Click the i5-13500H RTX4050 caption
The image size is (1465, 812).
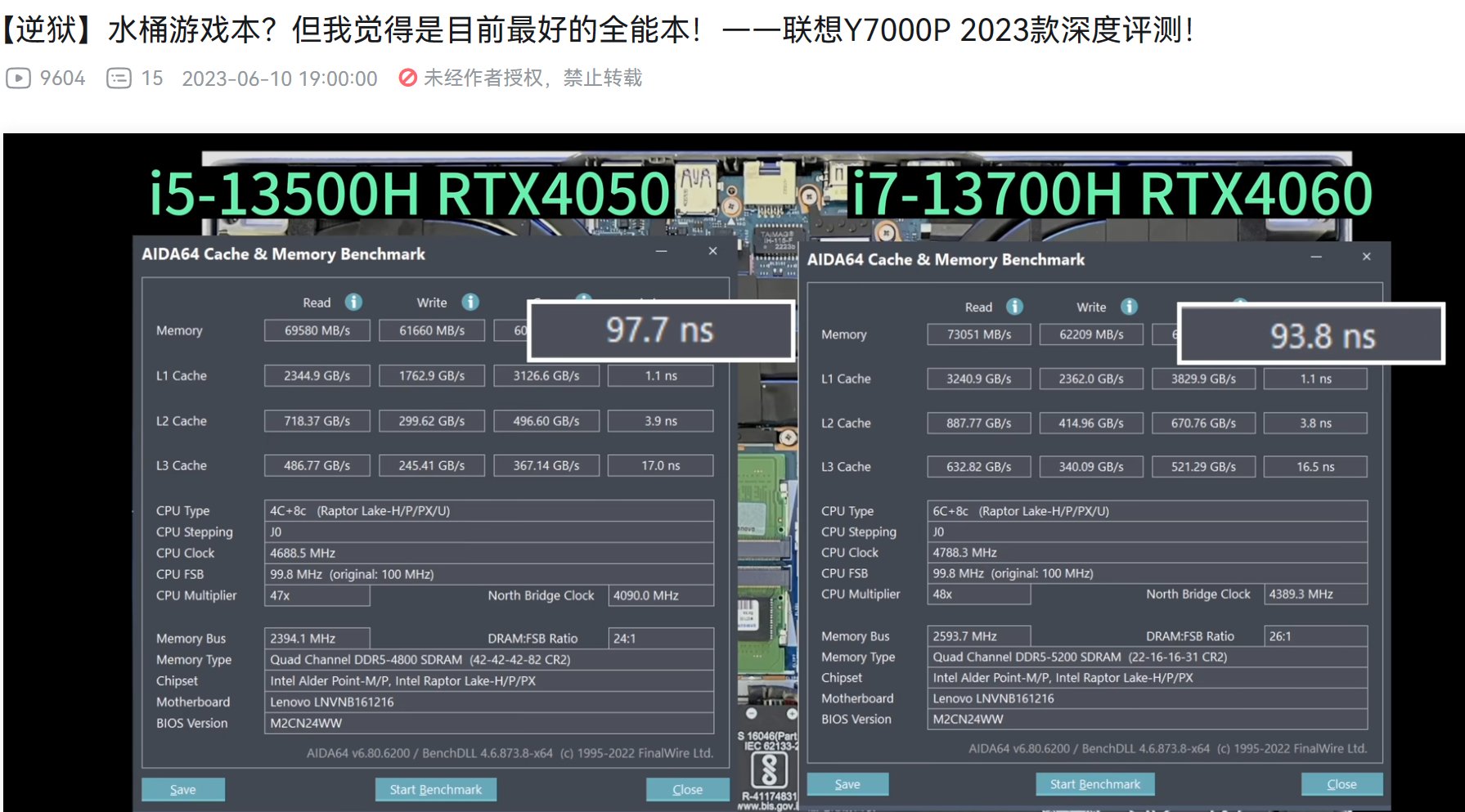pyautogui.click(x=410, y=195)
